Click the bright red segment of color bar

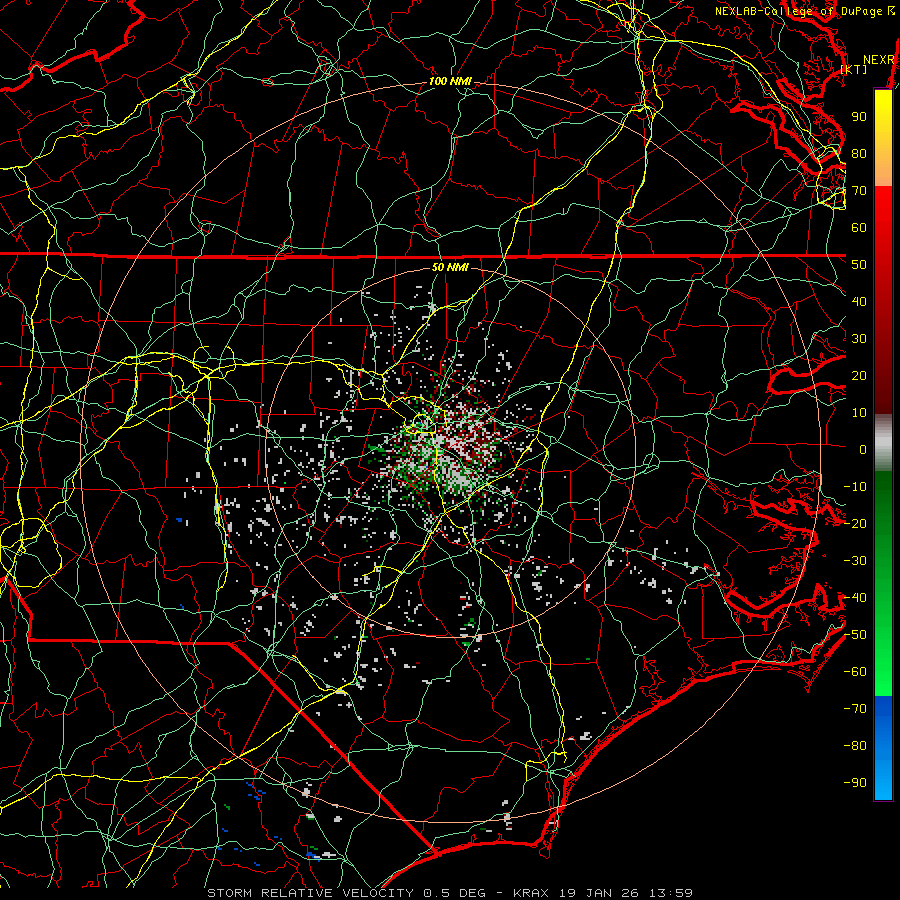point(883,204)
